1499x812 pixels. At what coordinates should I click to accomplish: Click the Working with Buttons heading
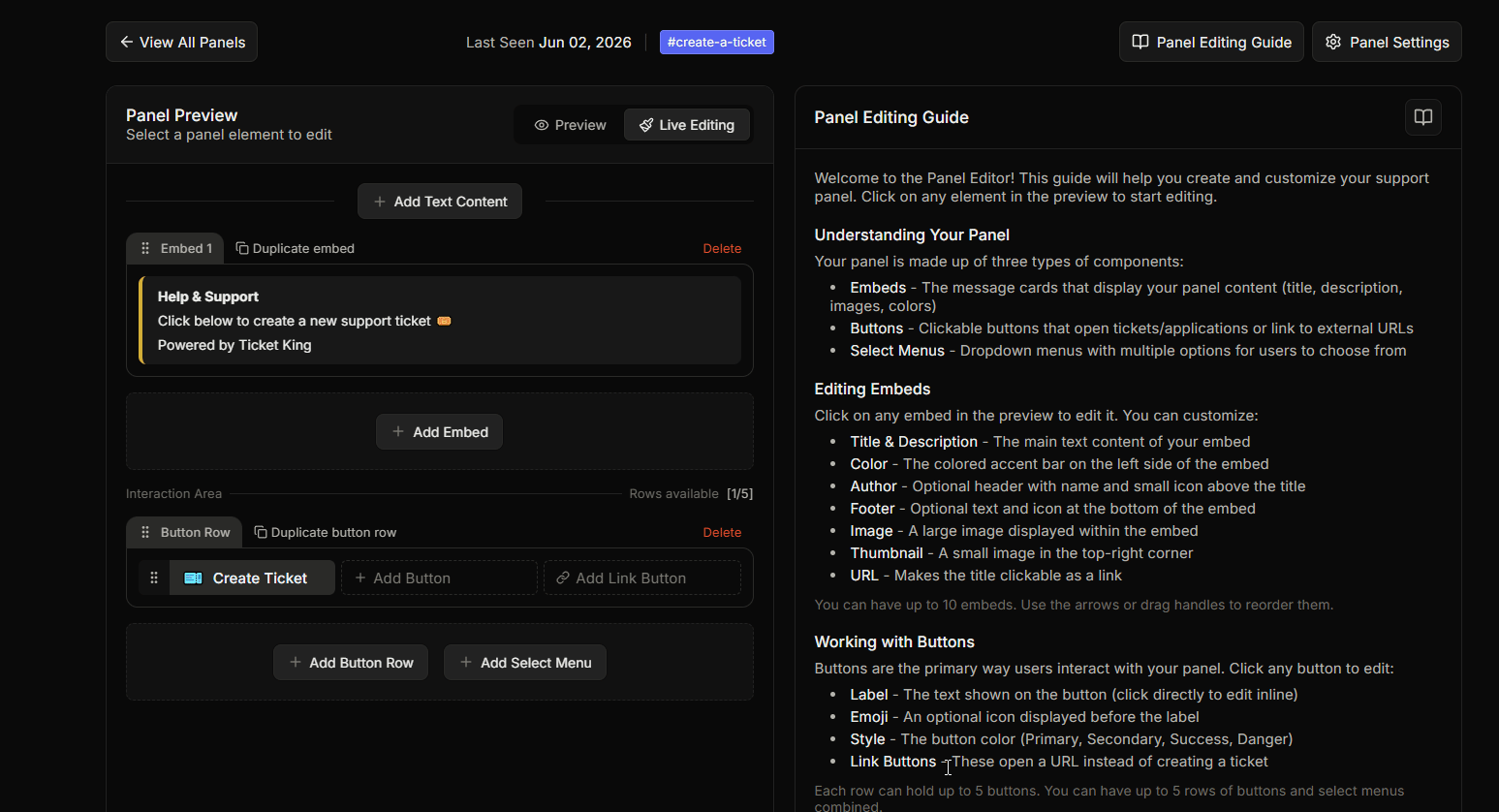(x=894, y=641)
